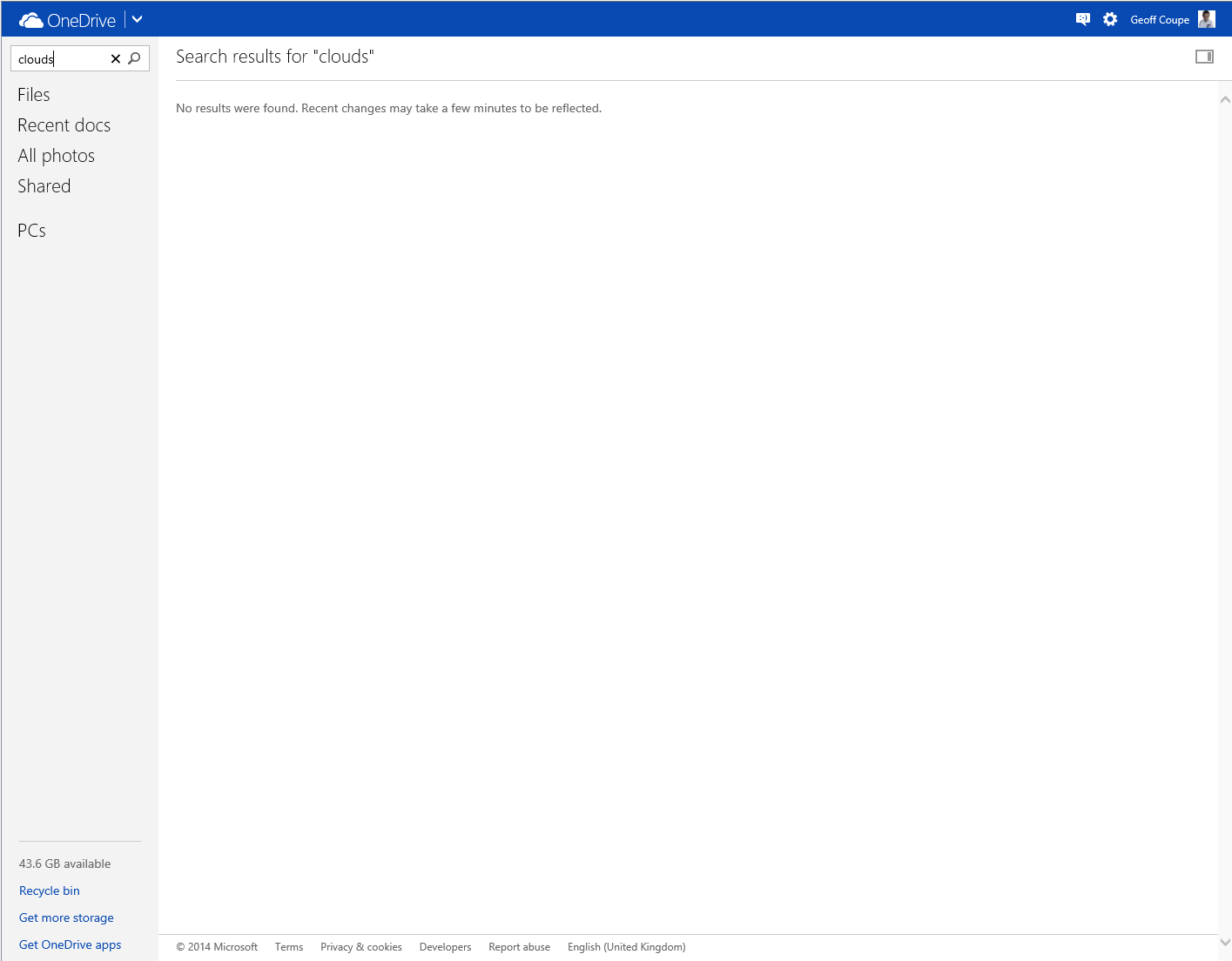Viewport: 1232px width, 961px height.
Task: Click Geoff Coupe profile picture
Action: pos(1206,19)
